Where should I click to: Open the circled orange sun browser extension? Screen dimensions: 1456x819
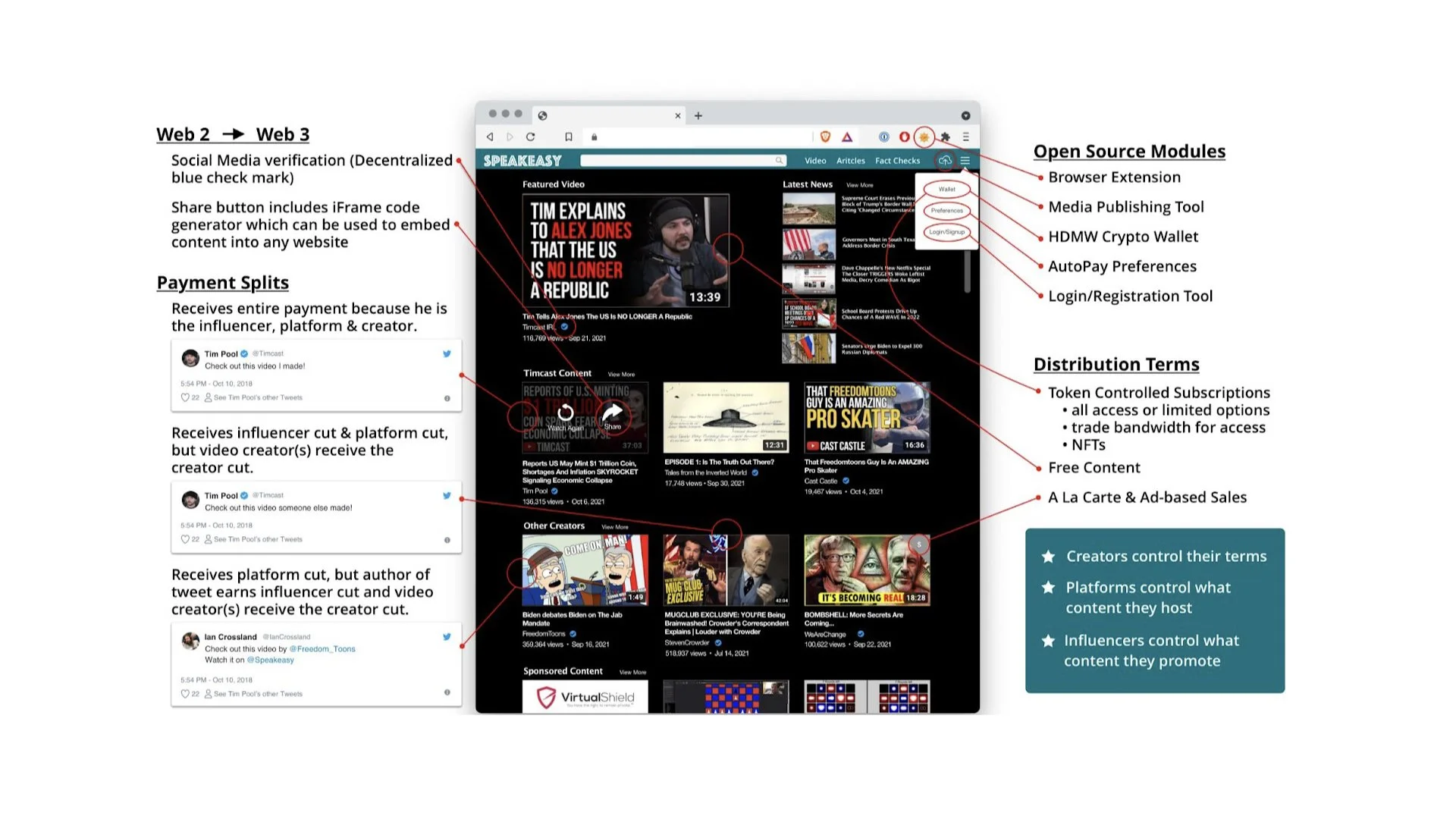(924, 137)
